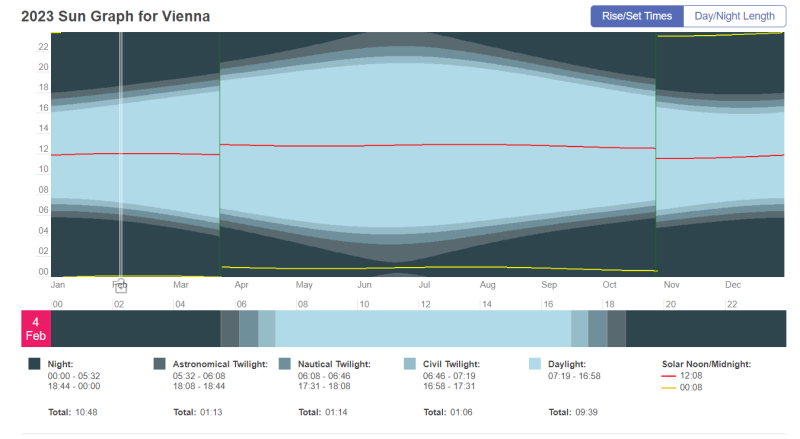Click the Night total value 10:48
The height and width of the screenshot is (439, 800).
coord(86,412)
